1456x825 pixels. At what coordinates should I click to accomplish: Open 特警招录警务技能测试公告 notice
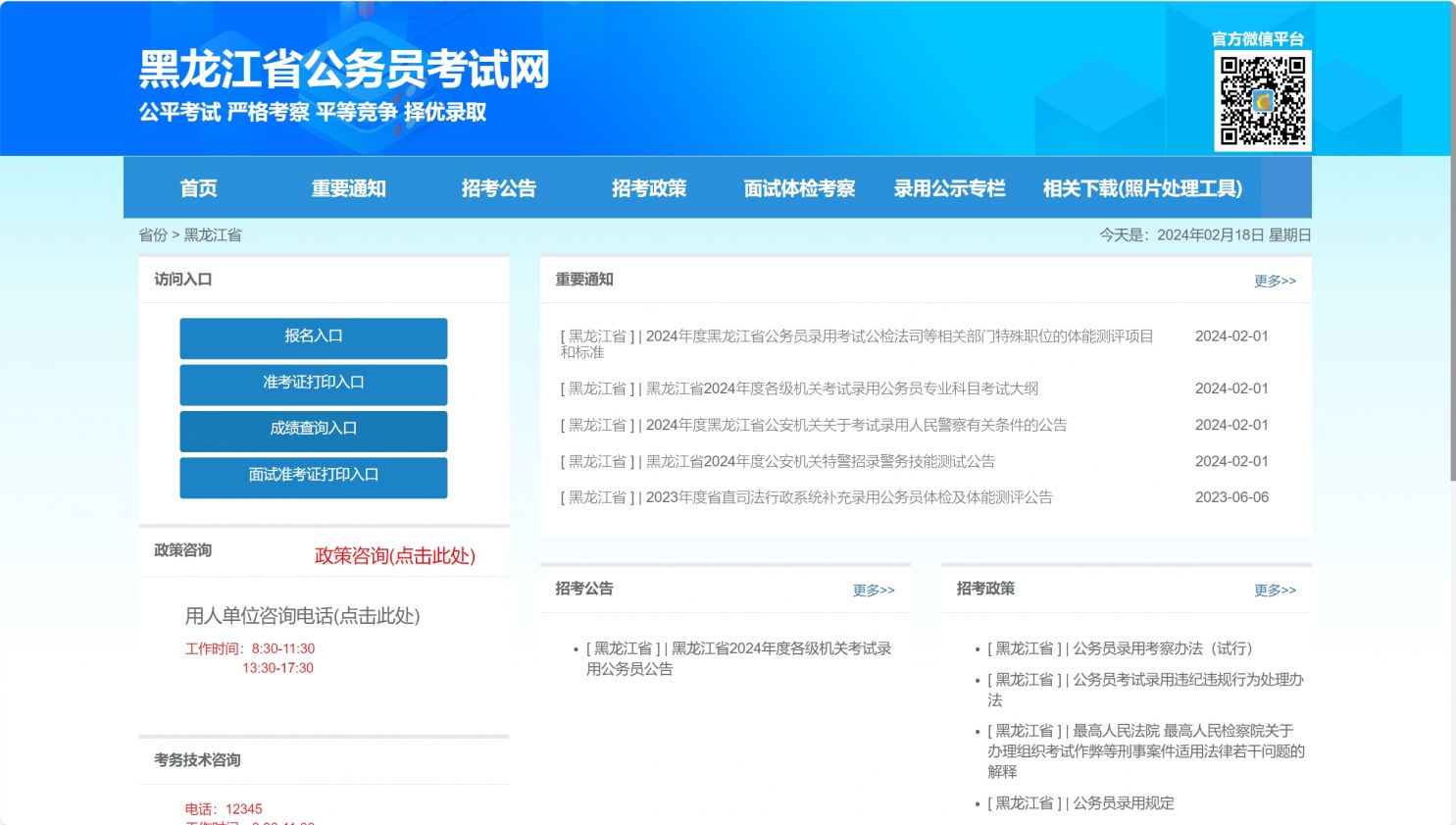778,461
